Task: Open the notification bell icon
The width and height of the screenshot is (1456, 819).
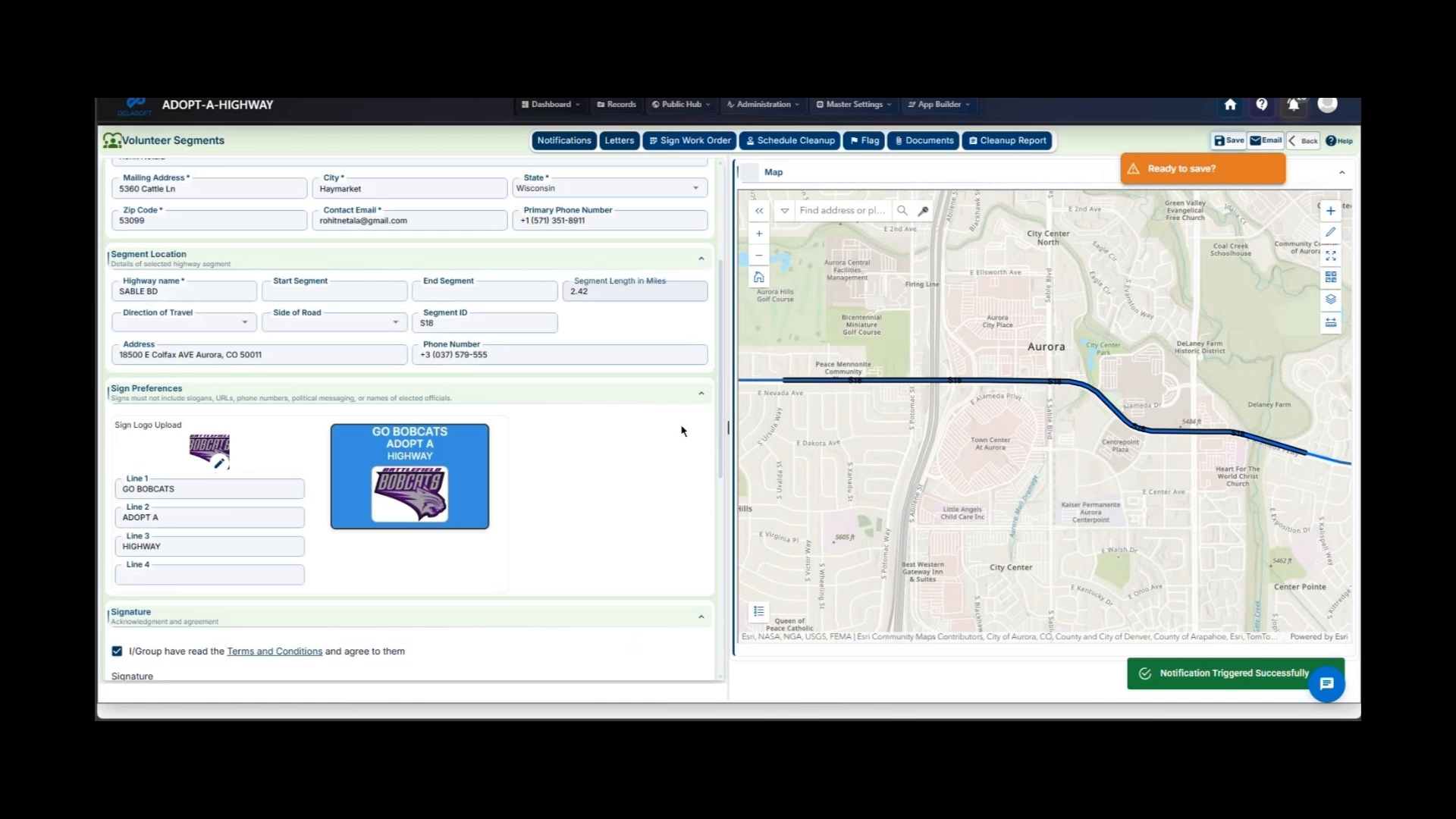Action: click(x=1293, y=105)
